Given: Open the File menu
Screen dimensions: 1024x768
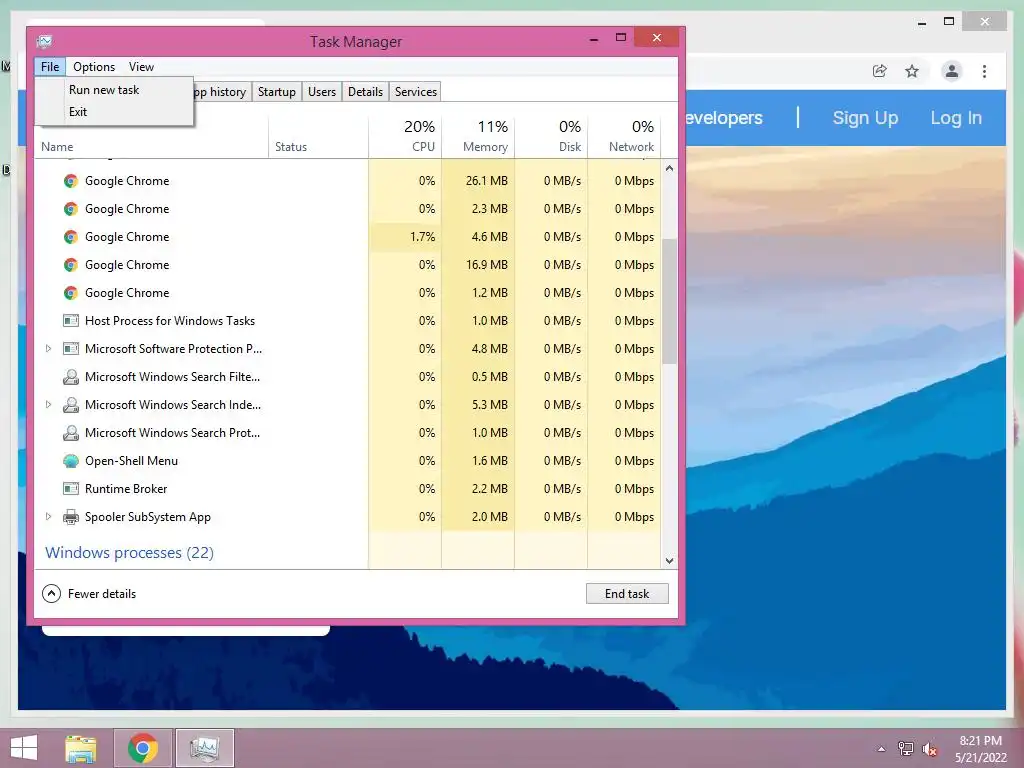Looking at the screenshot, I should point(50,67).
